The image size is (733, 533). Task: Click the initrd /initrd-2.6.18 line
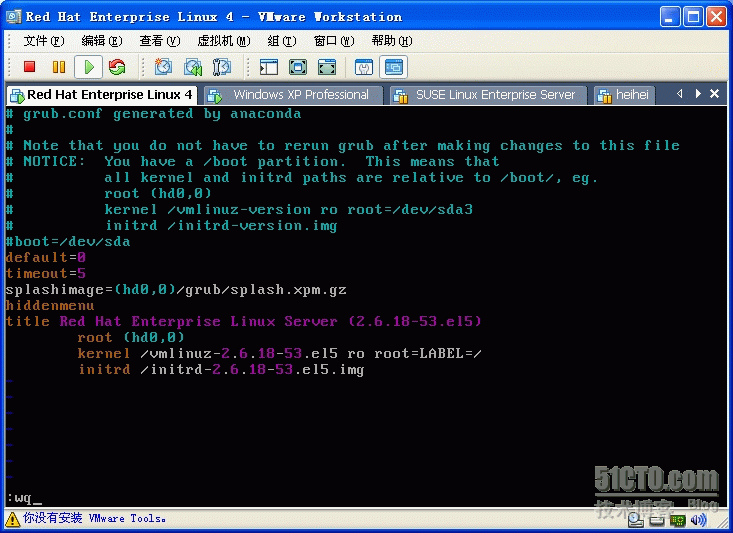(221, 370)
